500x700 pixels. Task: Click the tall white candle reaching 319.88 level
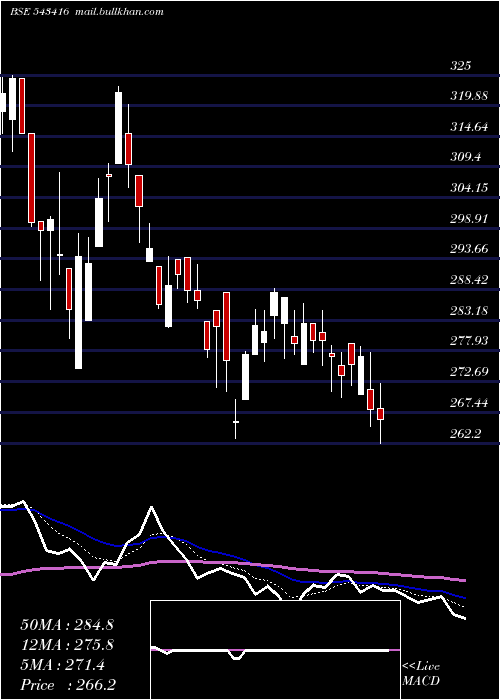tap(118, 128)
